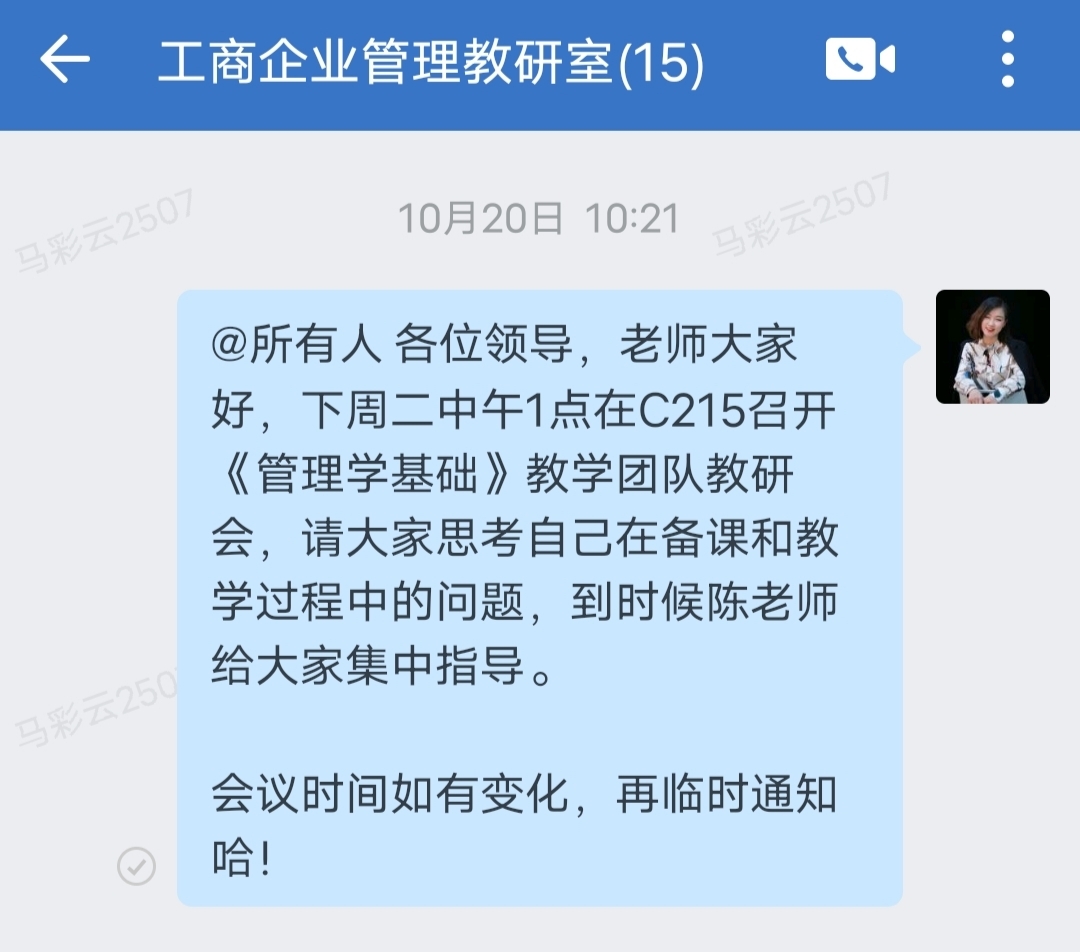
Task: Open group info via title 工商企业管理教研室
Action: [386, 62]
